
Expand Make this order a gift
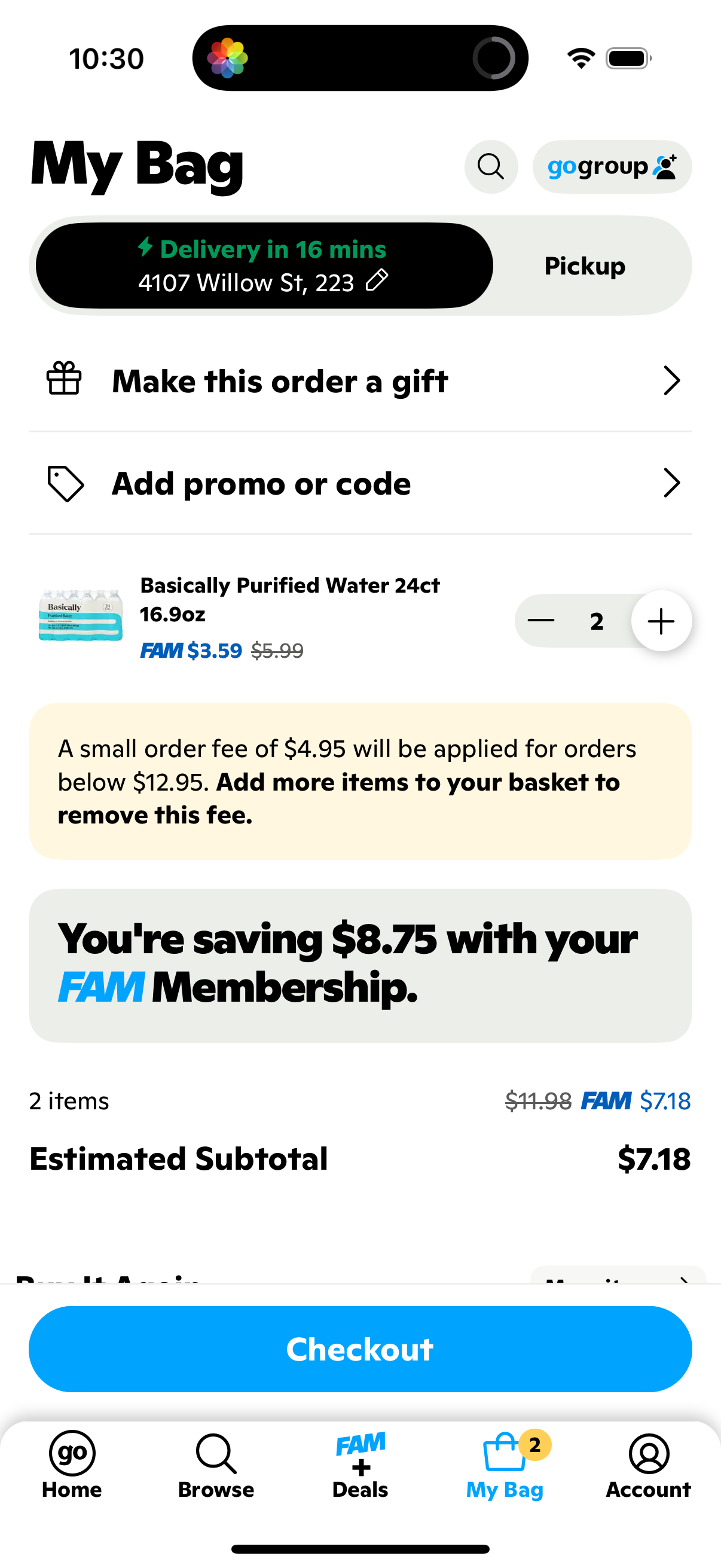click(x=279, y=380)
